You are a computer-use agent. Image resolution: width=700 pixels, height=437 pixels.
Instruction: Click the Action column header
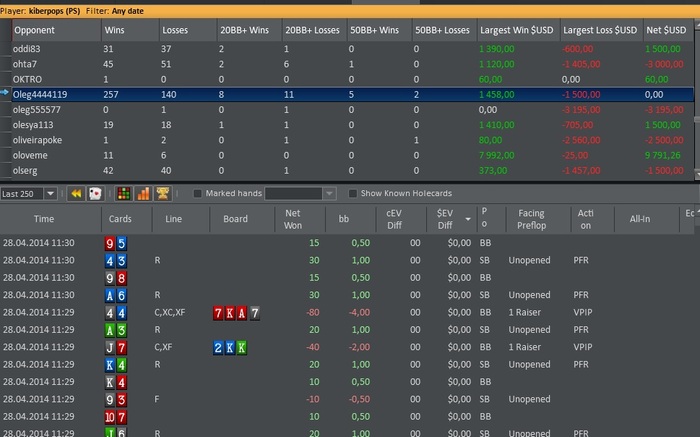tap(592, 219)
